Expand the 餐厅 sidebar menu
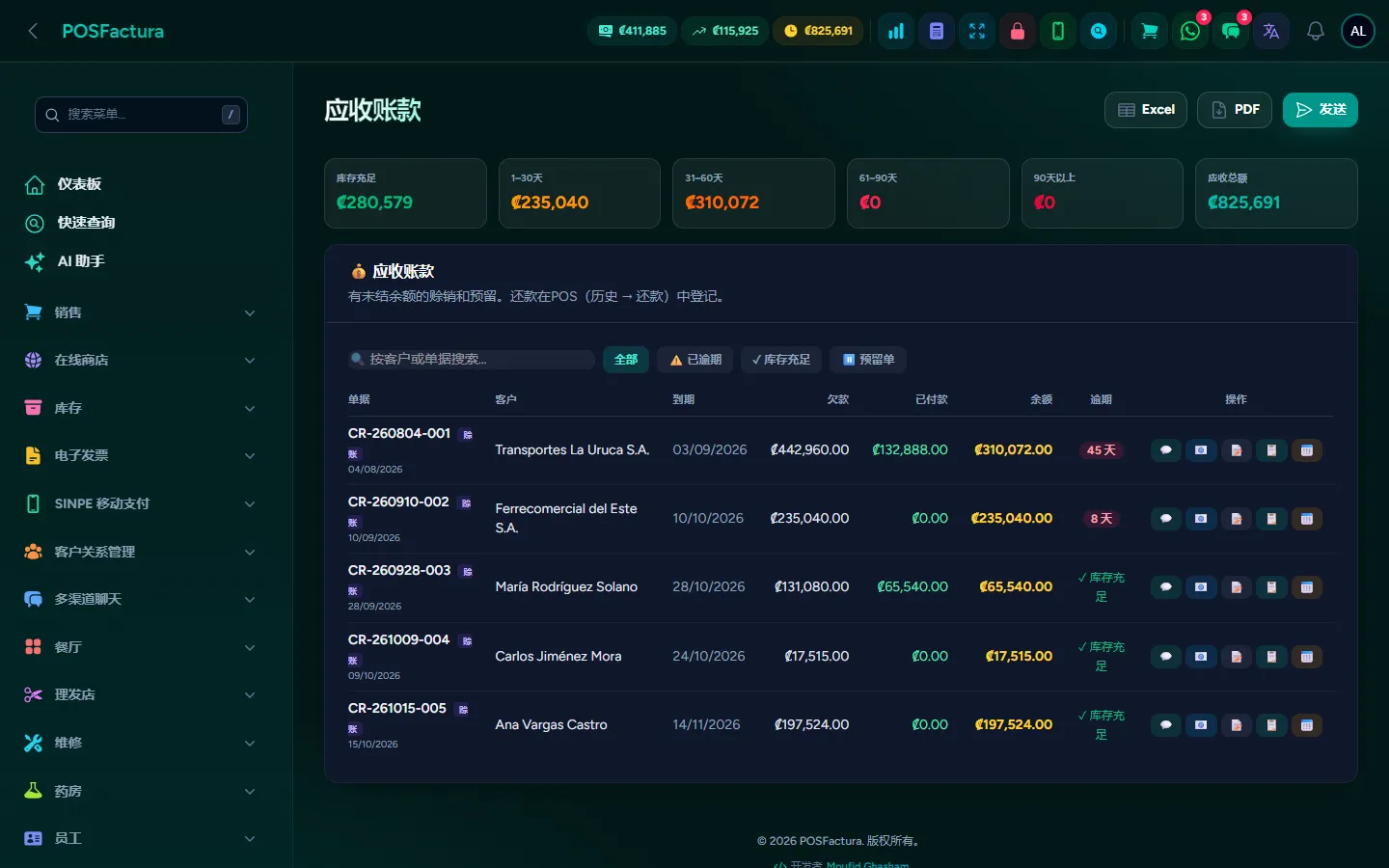1389x868 pixels. click(140, 647)
